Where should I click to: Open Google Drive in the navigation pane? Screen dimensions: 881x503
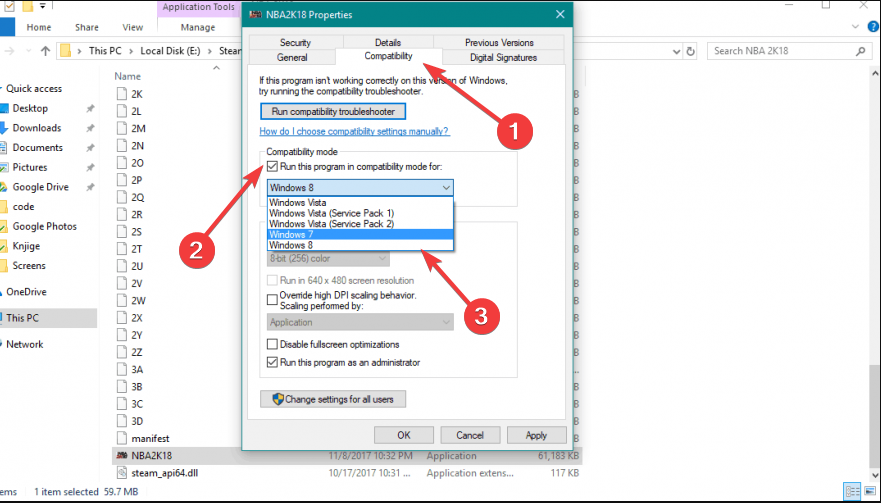click(40, 187)
